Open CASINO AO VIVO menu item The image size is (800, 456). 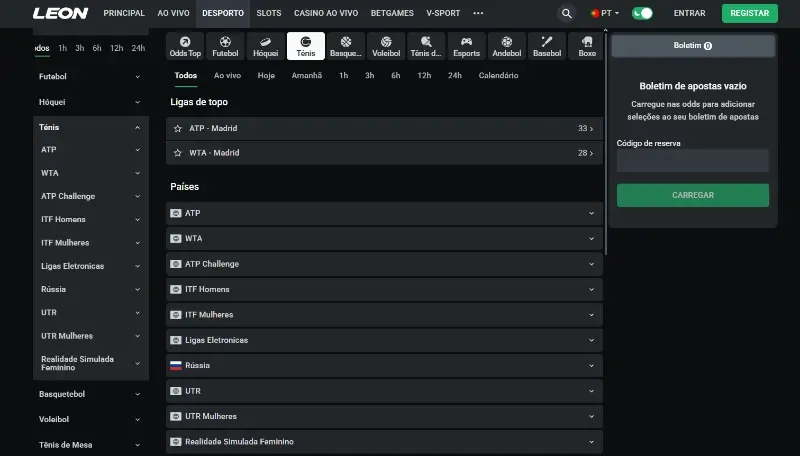[326, 13]
